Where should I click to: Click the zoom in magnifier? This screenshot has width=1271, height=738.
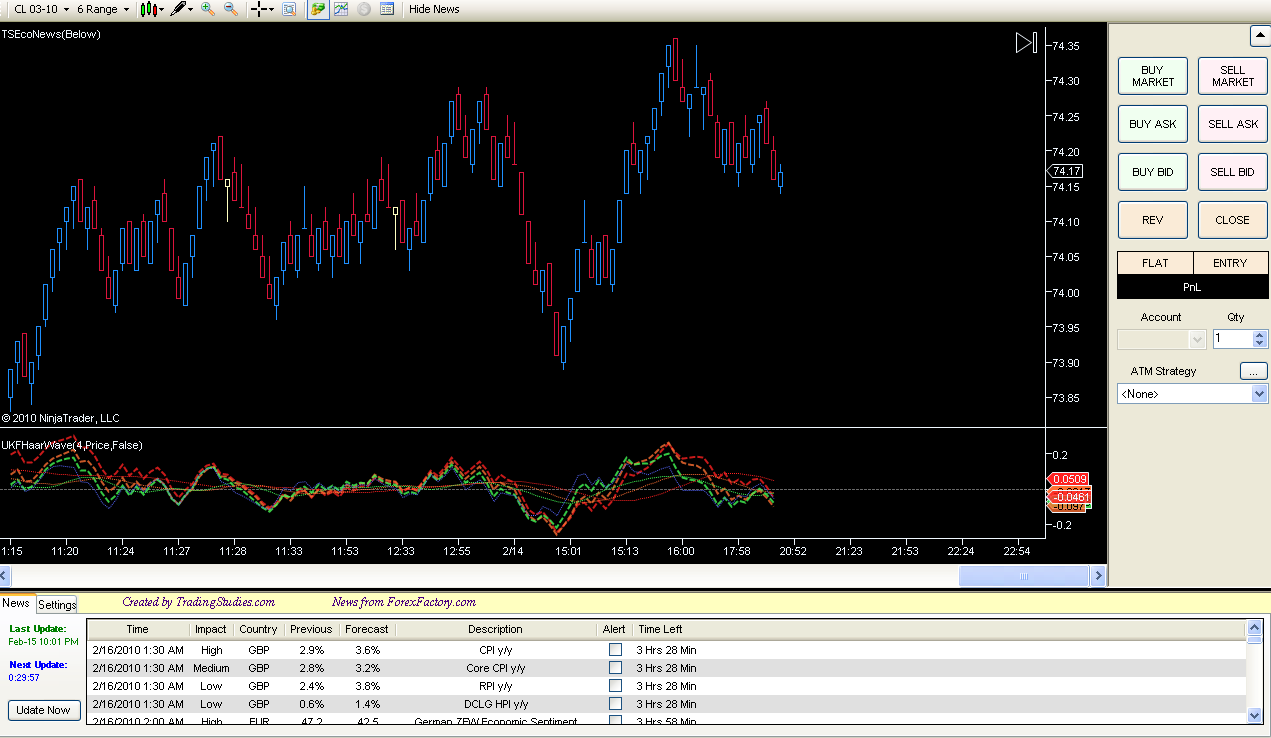click(207, 9)
